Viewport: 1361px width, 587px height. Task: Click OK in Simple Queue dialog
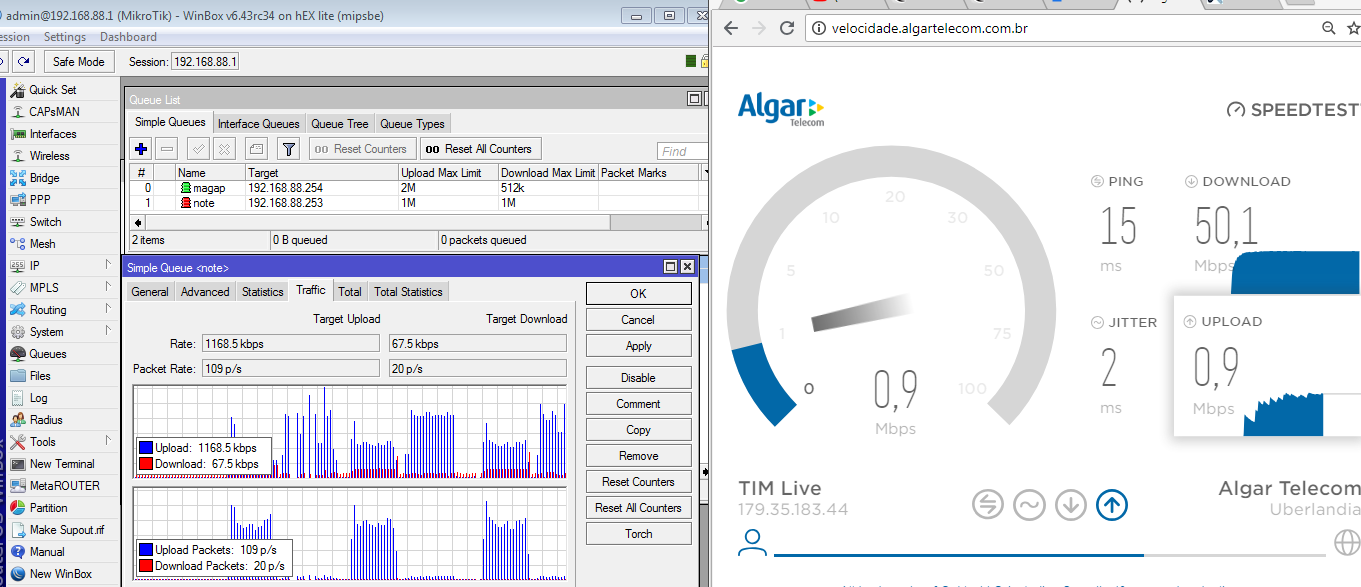(638, 294)
